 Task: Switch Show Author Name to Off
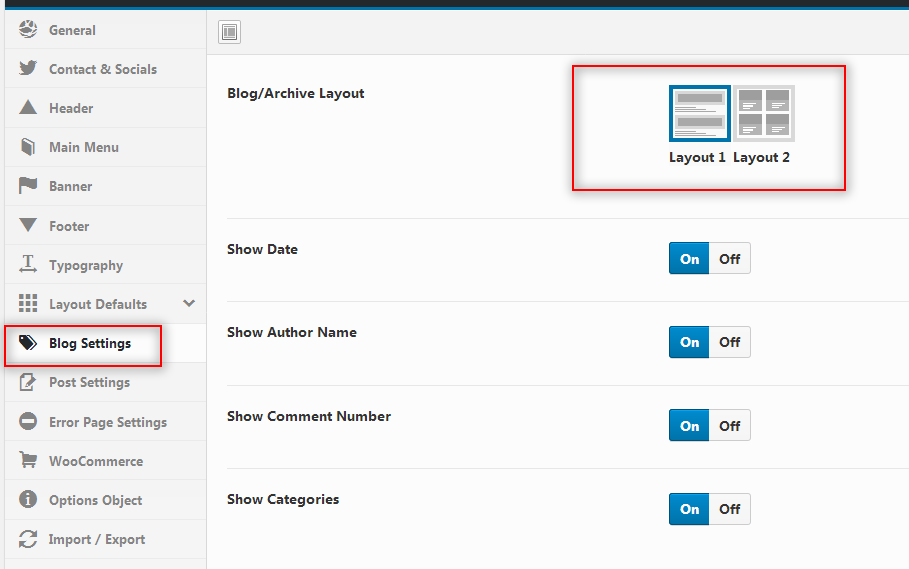point(729,342)
